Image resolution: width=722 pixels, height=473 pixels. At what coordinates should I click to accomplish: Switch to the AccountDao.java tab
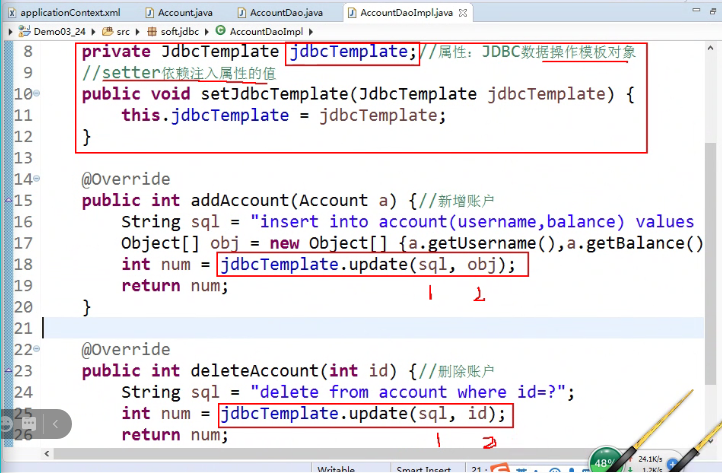tap(280, 12)
